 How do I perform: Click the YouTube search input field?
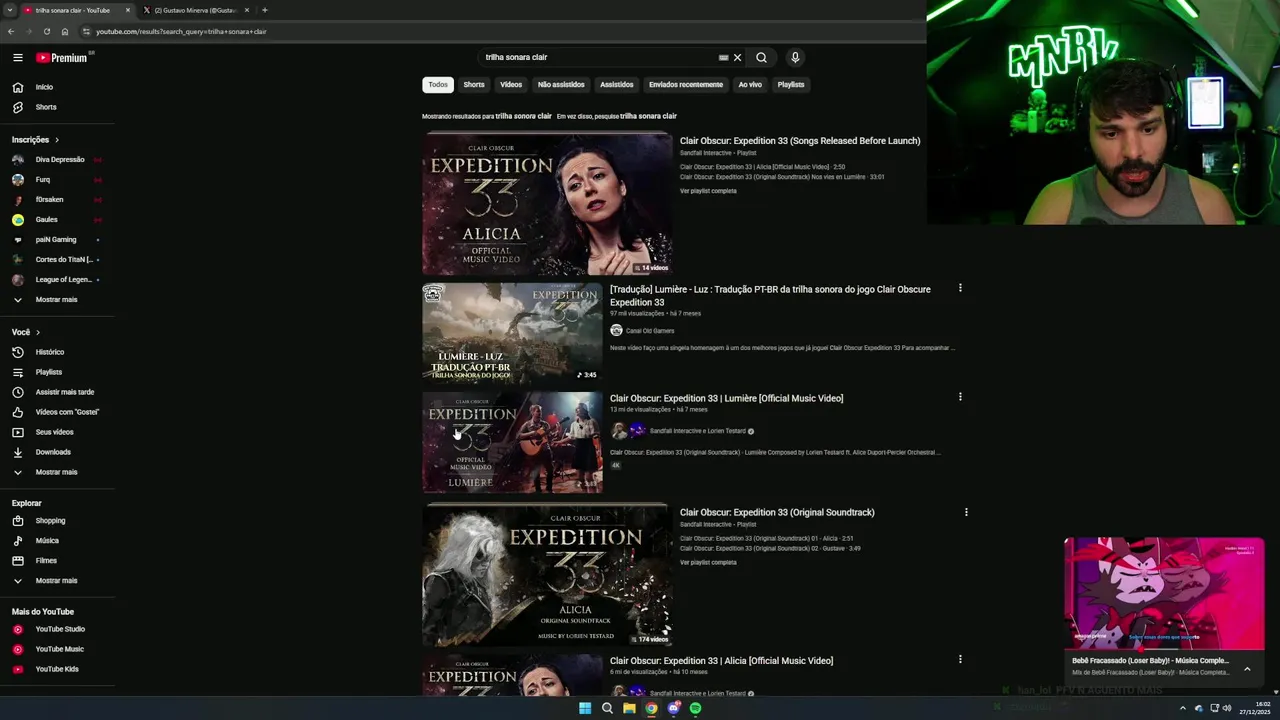[x=598, y=58]
